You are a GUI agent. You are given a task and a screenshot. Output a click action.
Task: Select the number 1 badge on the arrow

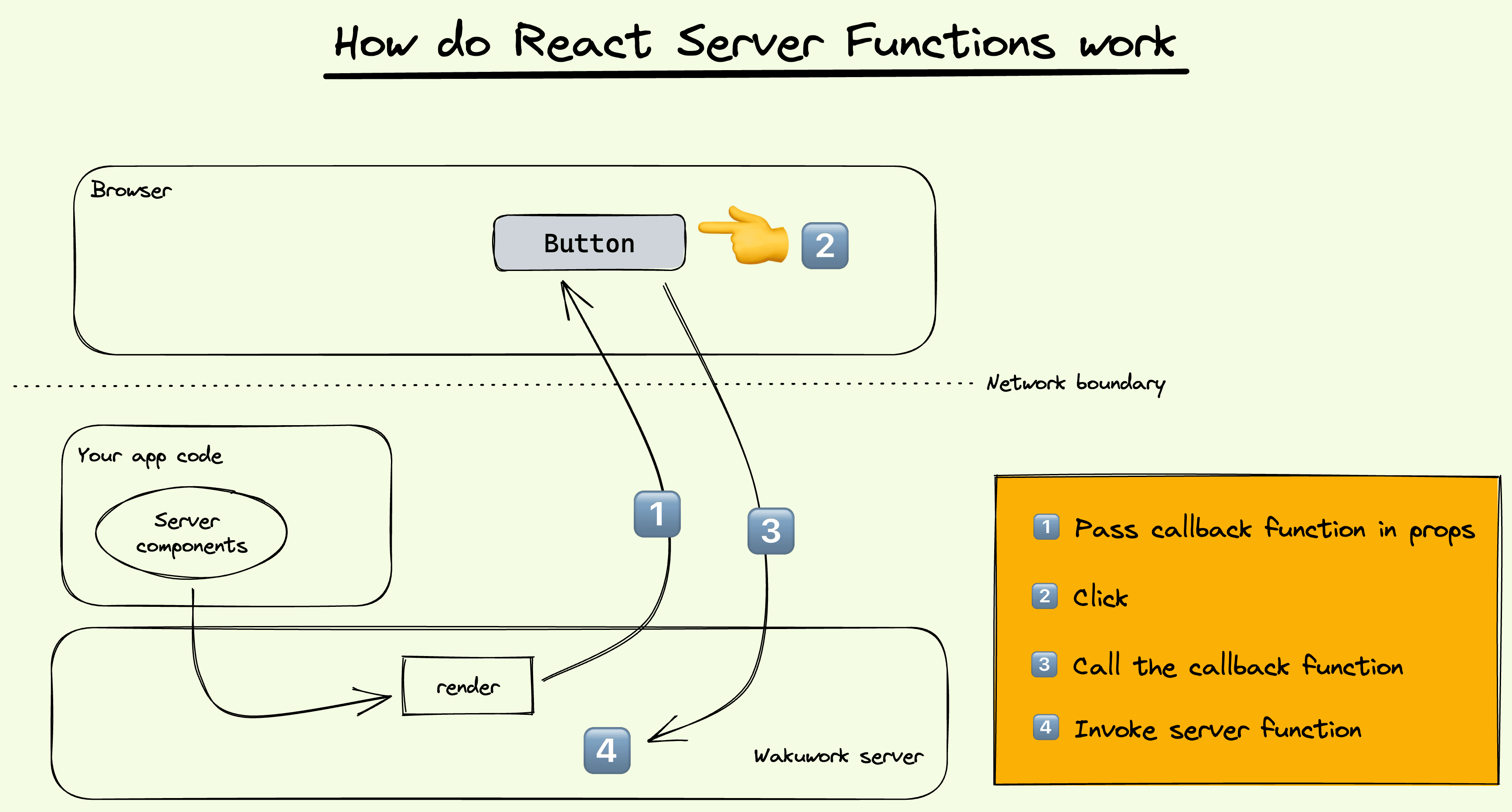[x=657, y=514]
